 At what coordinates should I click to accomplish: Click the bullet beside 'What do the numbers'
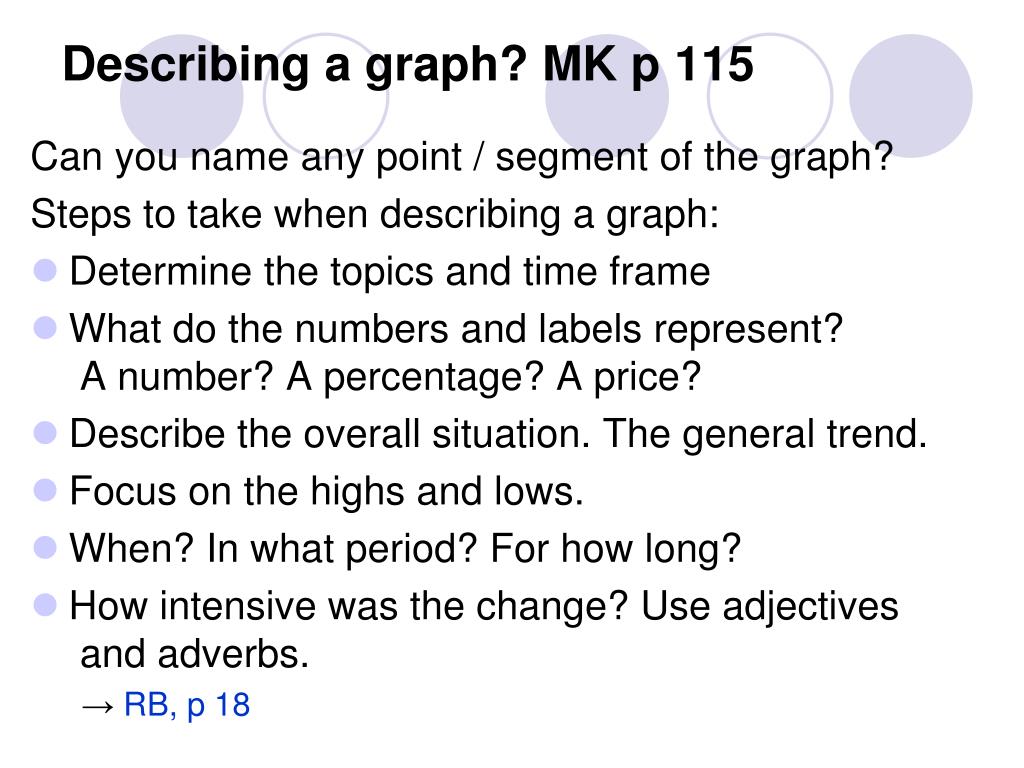45,327
